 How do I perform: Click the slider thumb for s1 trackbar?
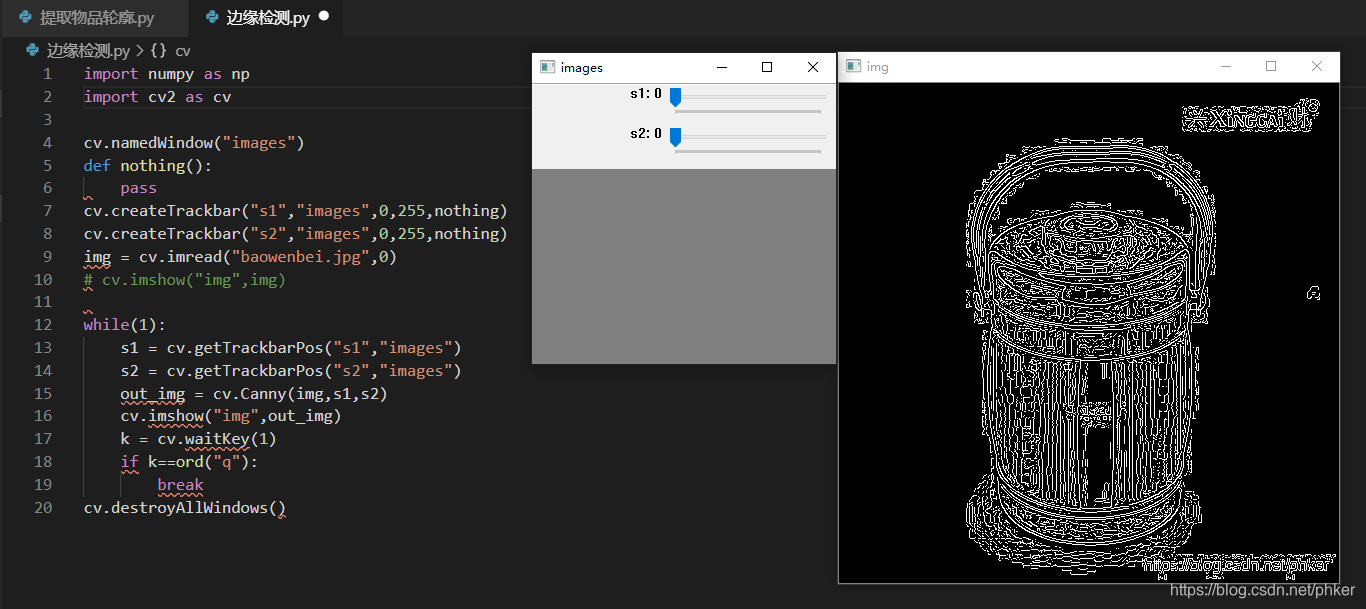tap(675, 97)
